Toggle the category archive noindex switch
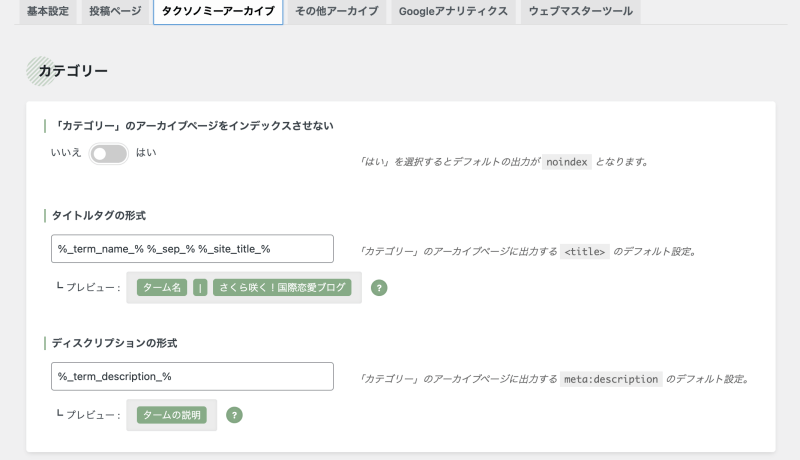800x460 pixels. [x=109, y=154]
